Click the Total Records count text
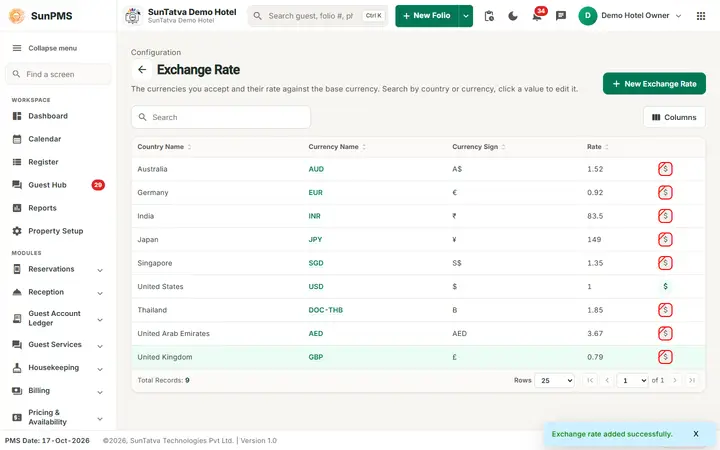Viewport: 720px width, 450px height. [x=163, y=380]
